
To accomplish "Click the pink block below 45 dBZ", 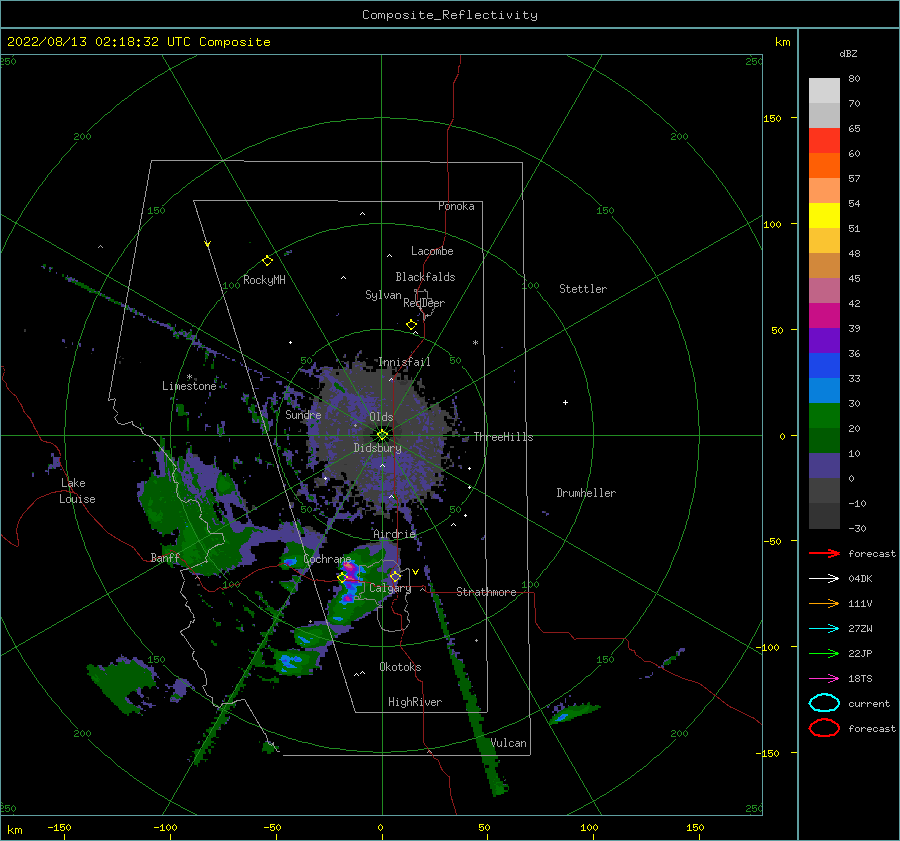I will pyautogui.click(x=824, y=290).
